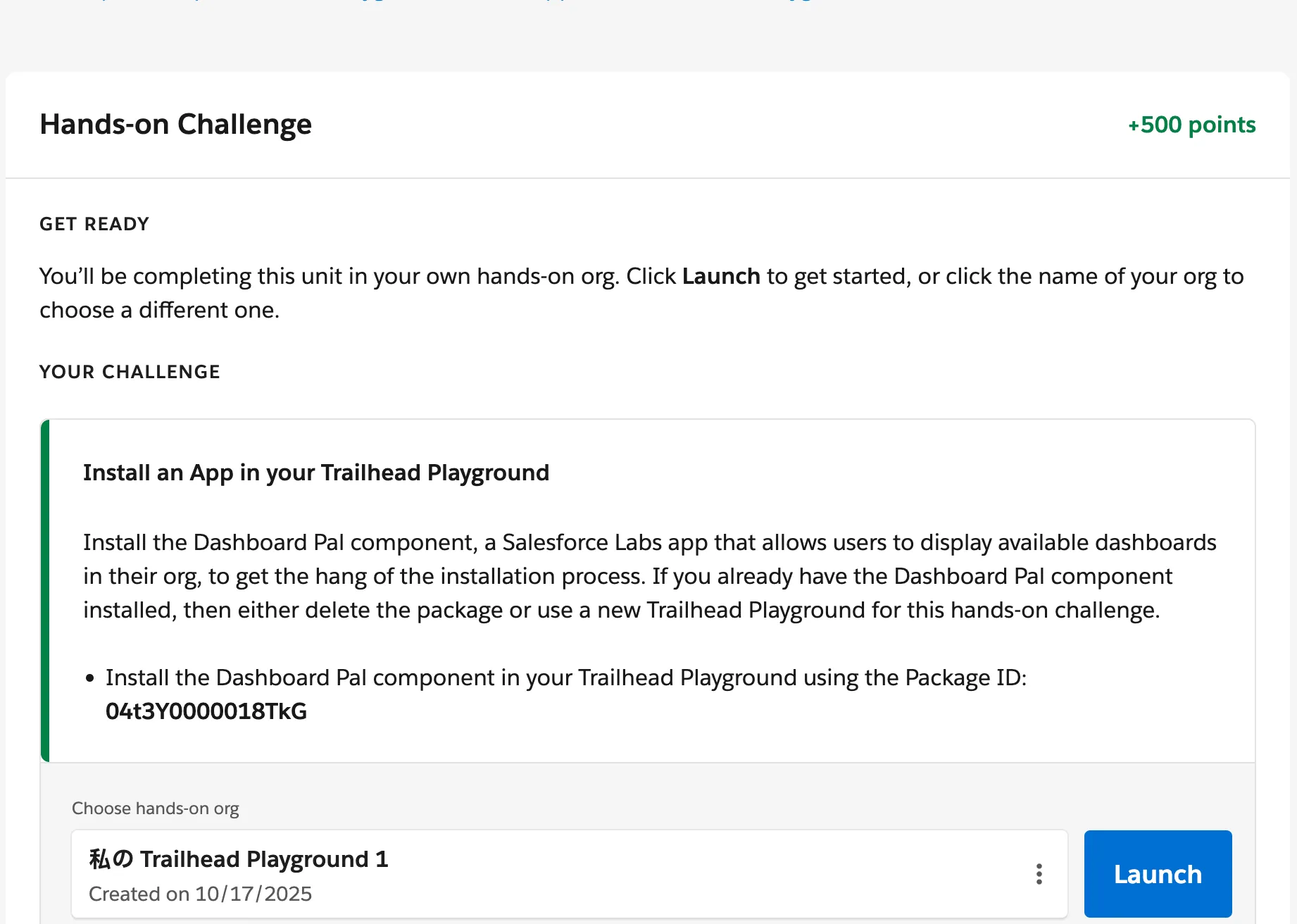
Task: Click the Created on 10/17/2025 text
Action: [x=200, y=894]
